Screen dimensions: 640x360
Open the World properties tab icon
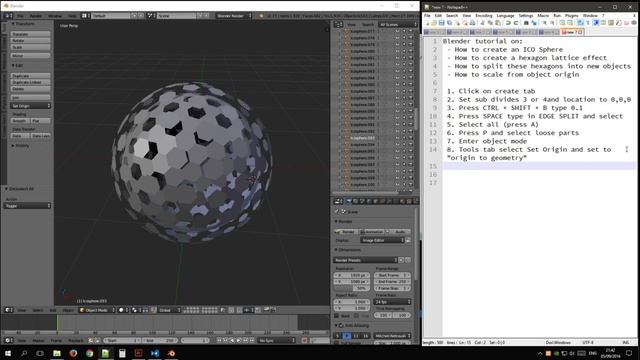tap(369, 201)
